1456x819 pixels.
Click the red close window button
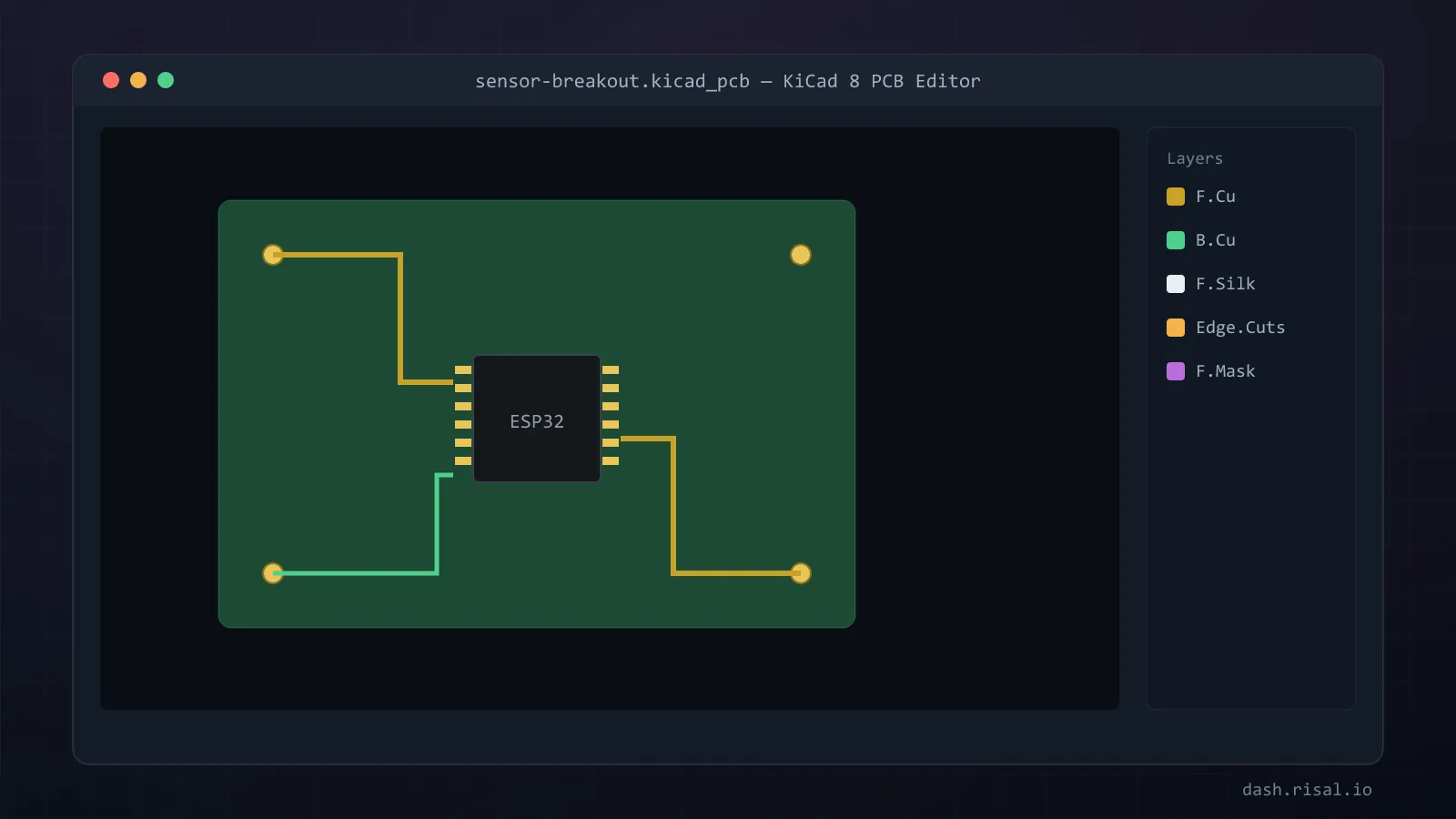click(111, 80)
